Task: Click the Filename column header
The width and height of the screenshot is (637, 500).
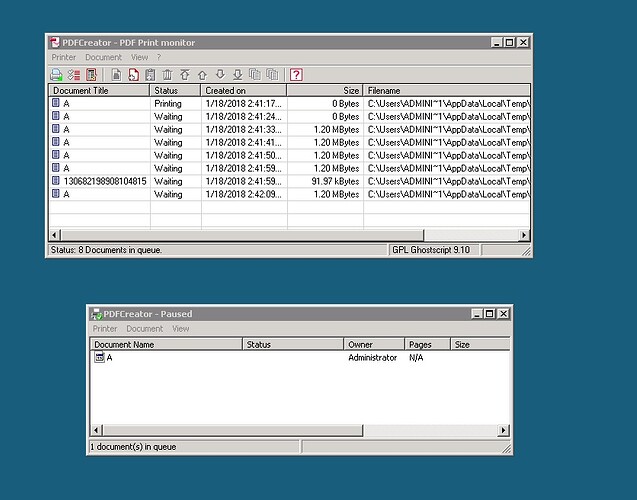Action: (x=446, y=91)
